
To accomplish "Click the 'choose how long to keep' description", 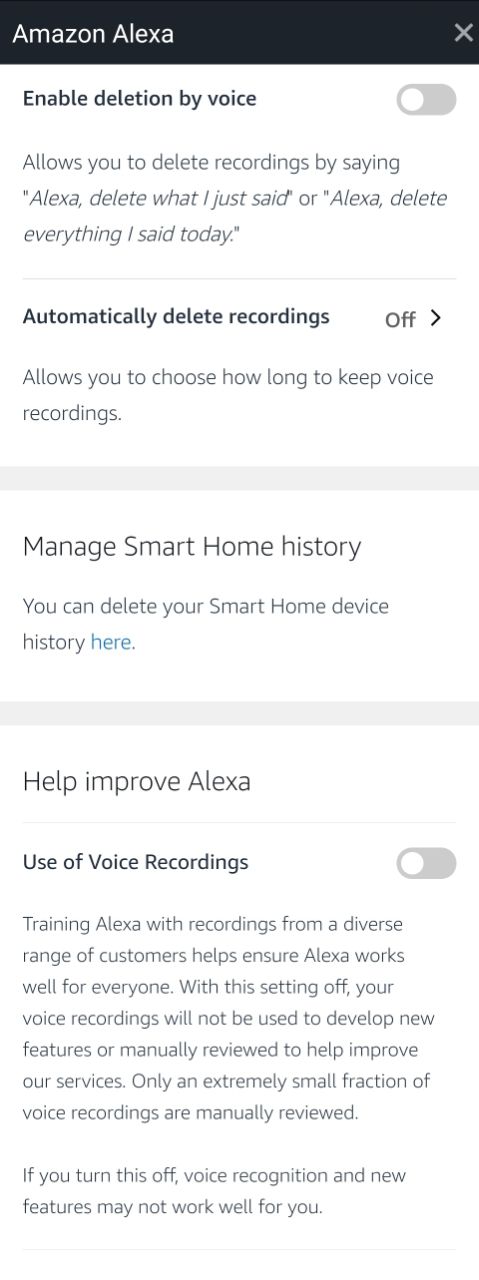I will (x=227, y=395).
